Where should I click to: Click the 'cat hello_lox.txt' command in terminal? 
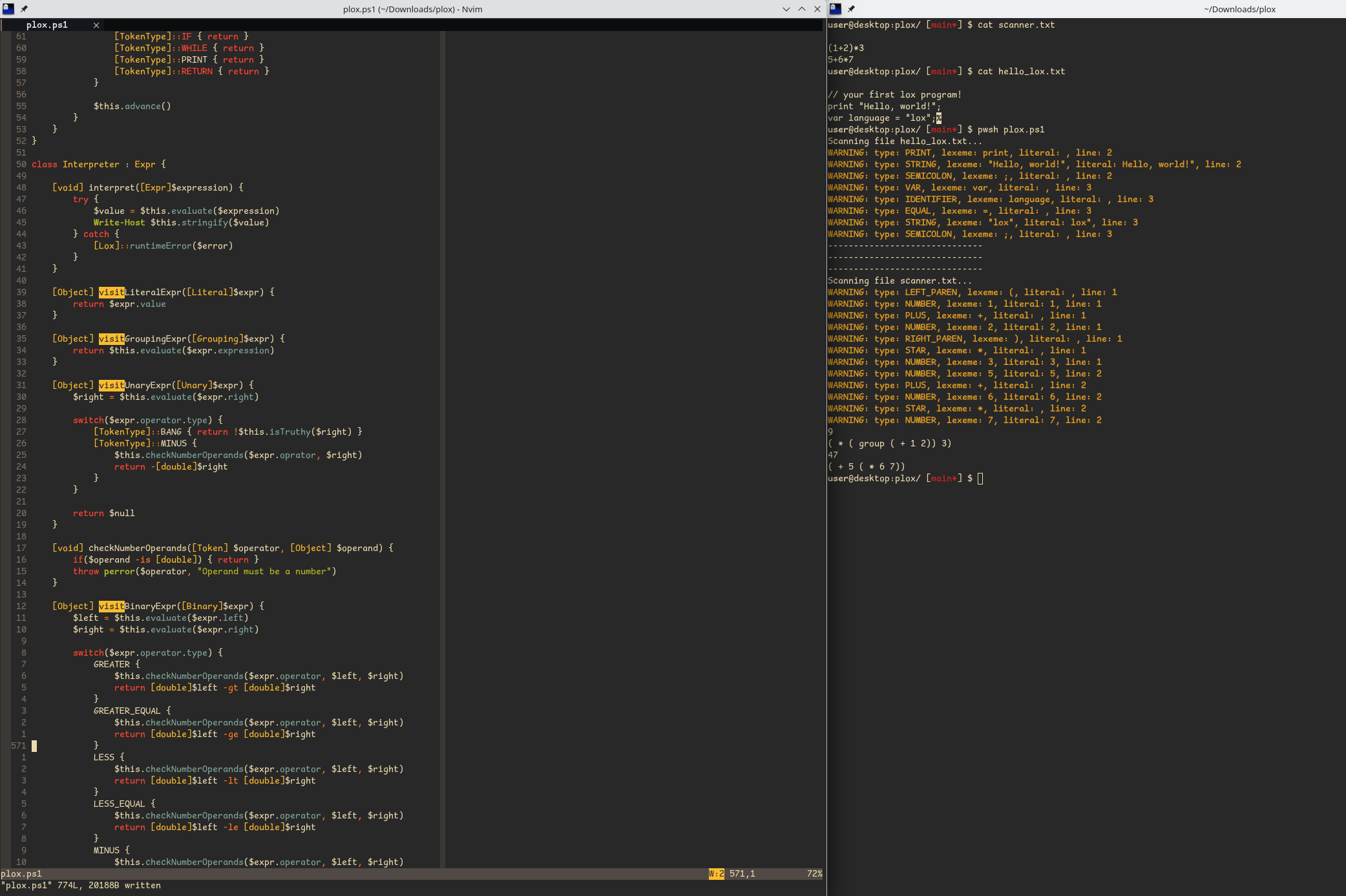click(x=1022, y=72)
